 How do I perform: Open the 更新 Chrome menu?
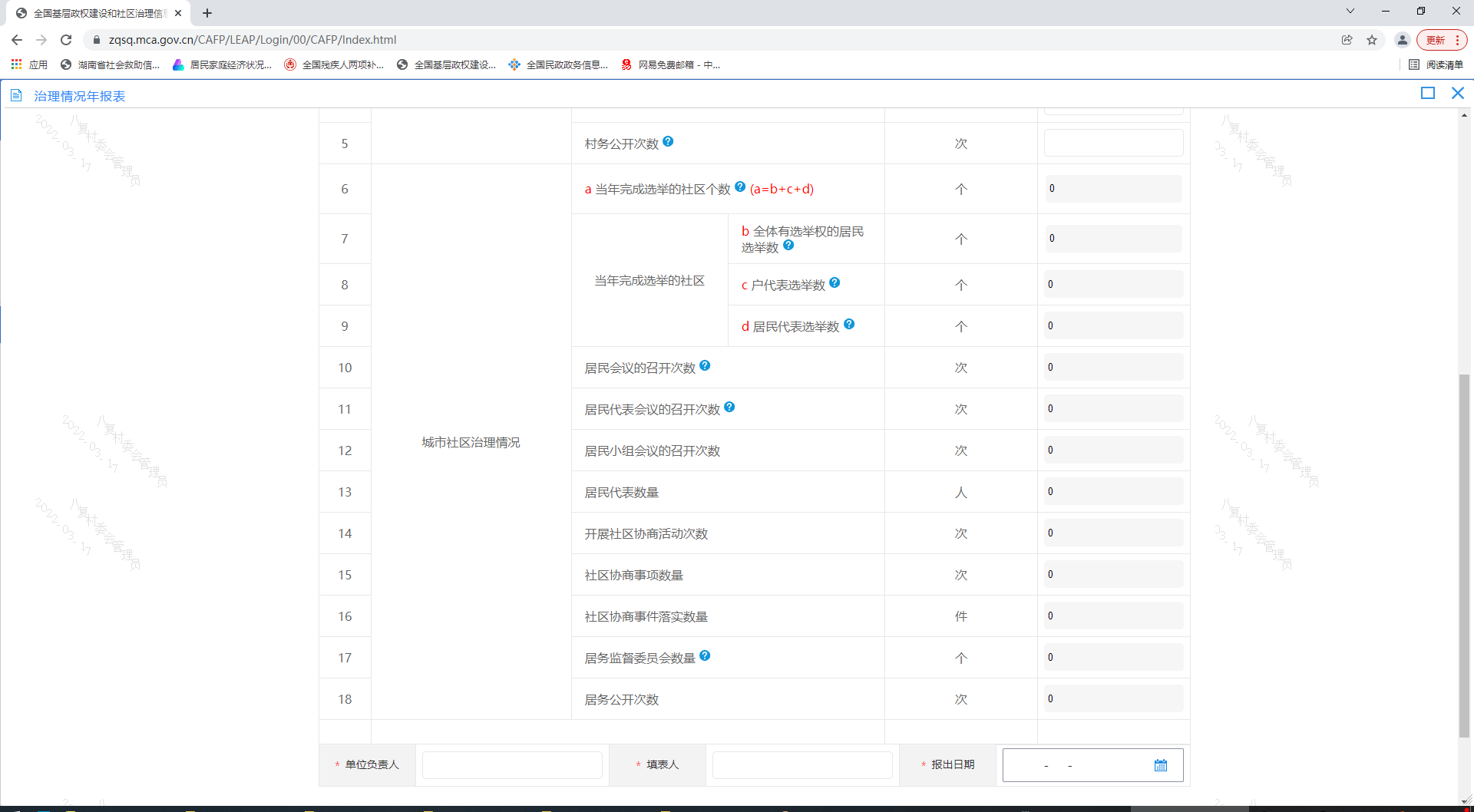point(1441,40)
